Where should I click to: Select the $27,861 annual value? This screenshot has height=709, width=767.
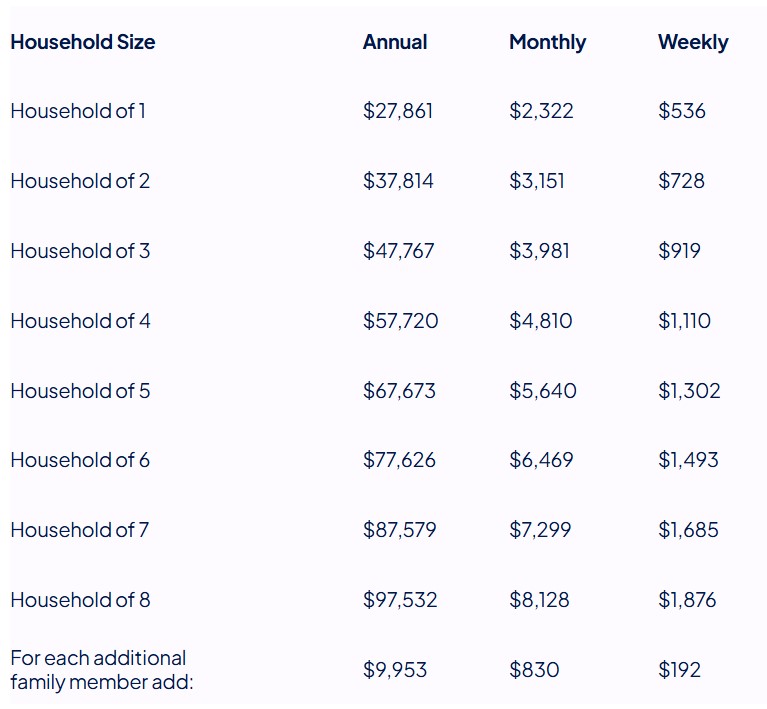pyautogui.click(x=398, y=111)
